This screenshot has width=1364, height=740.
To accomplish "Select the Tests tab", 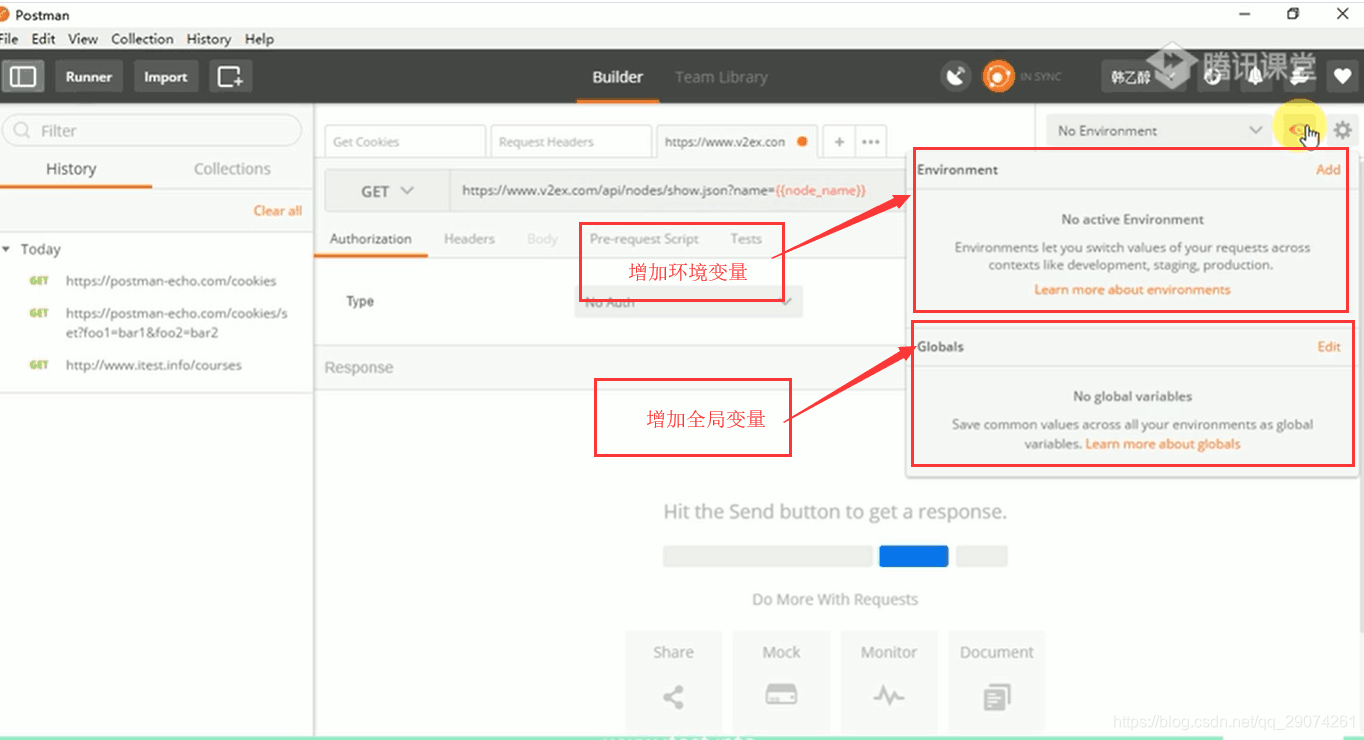I will [746, 239].
